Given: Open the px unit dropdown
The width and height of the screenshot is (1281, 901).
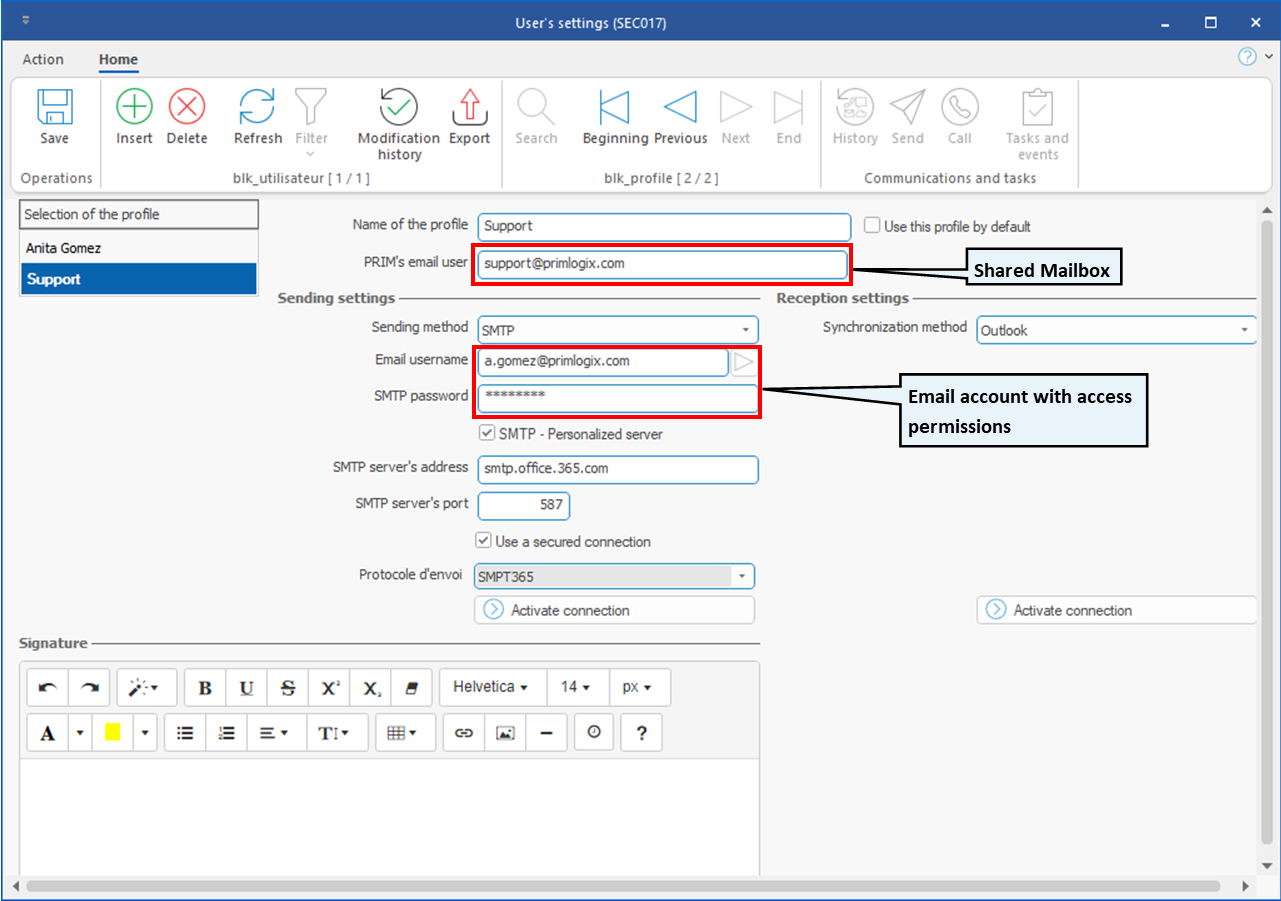Looking at the screenshot, I should (638, 688).
